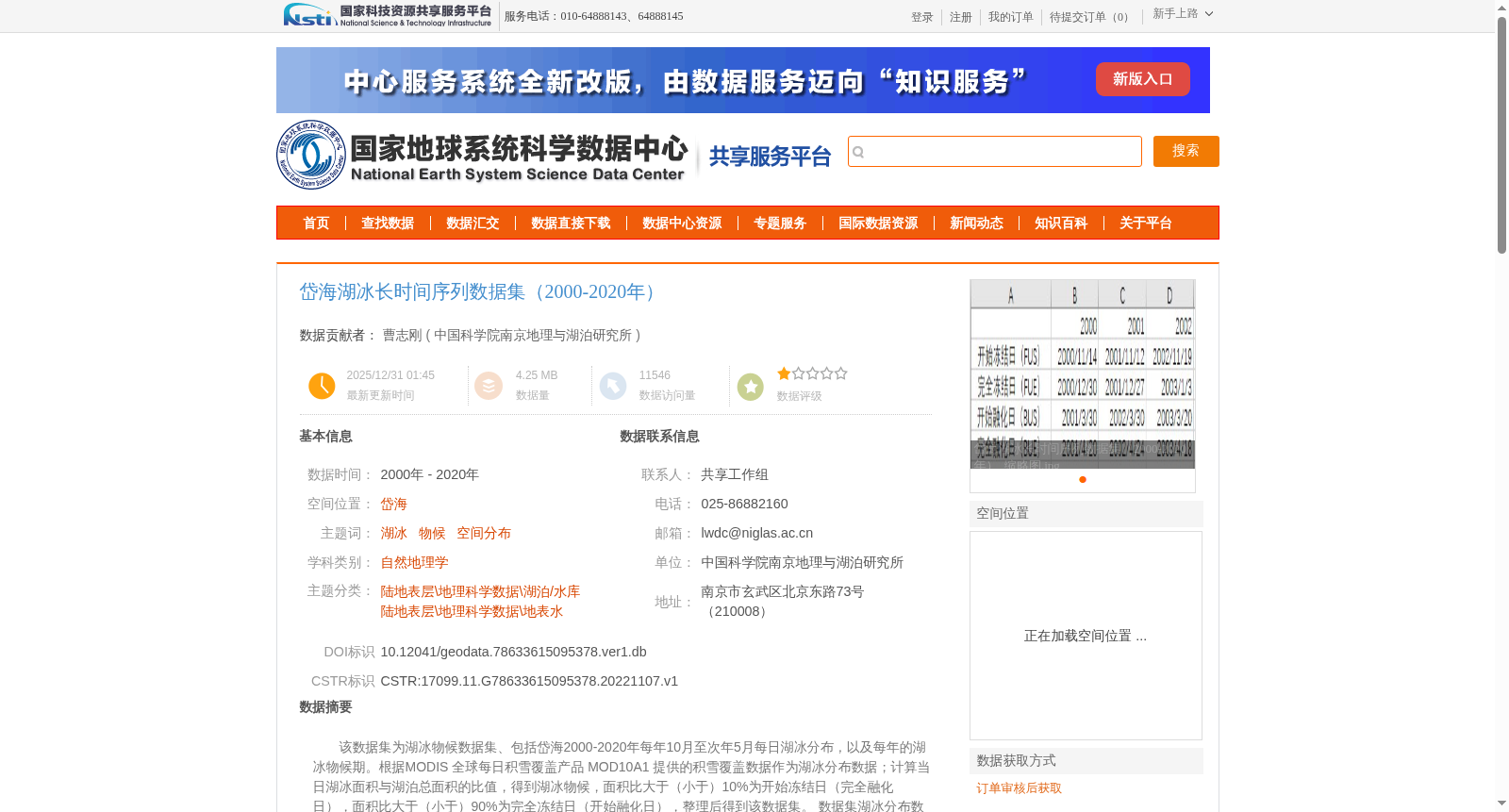Image resolution: width=1509 pixels, height=812 pixels.
Task: Click the 空间位置 panel header
Action: point(1086,514)
